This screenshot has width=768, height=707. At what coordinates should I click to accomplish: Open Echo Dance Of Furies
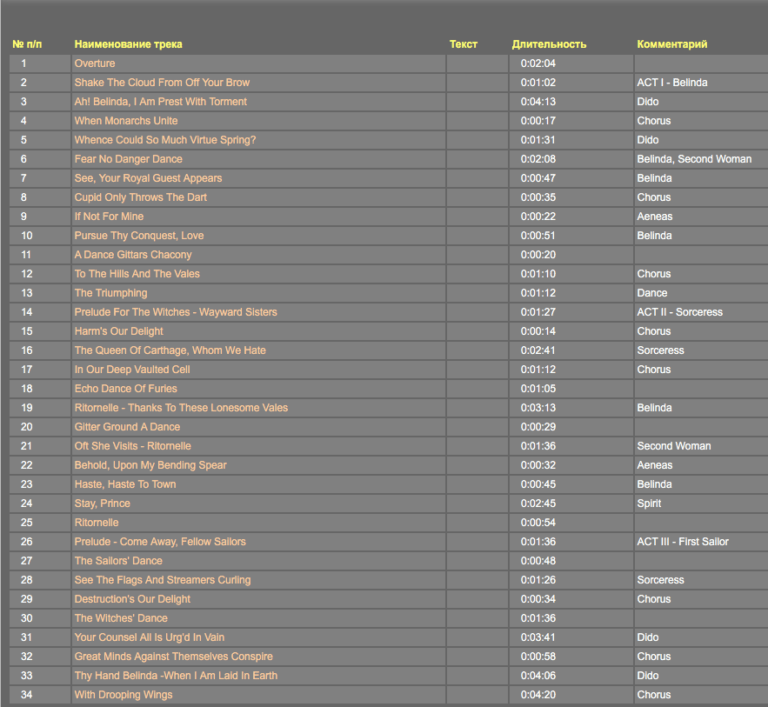[125, 389]
